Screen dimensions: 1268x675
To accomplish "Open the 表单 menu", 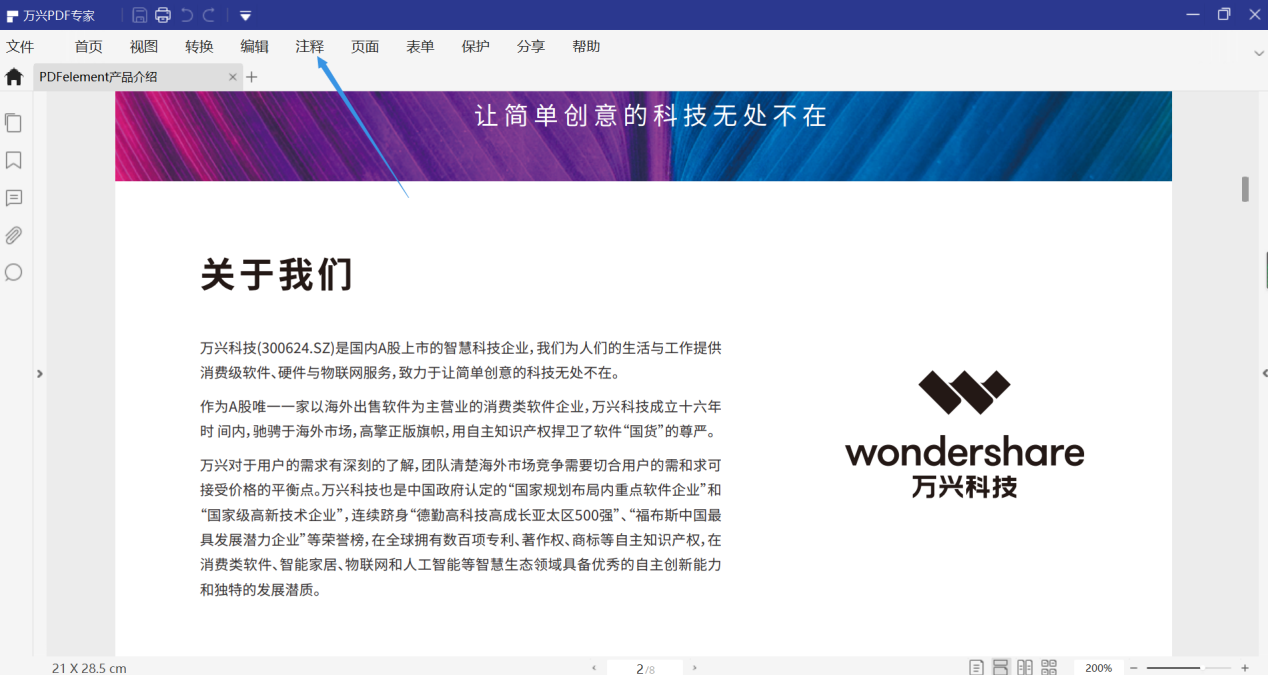I will click(420, 47).
